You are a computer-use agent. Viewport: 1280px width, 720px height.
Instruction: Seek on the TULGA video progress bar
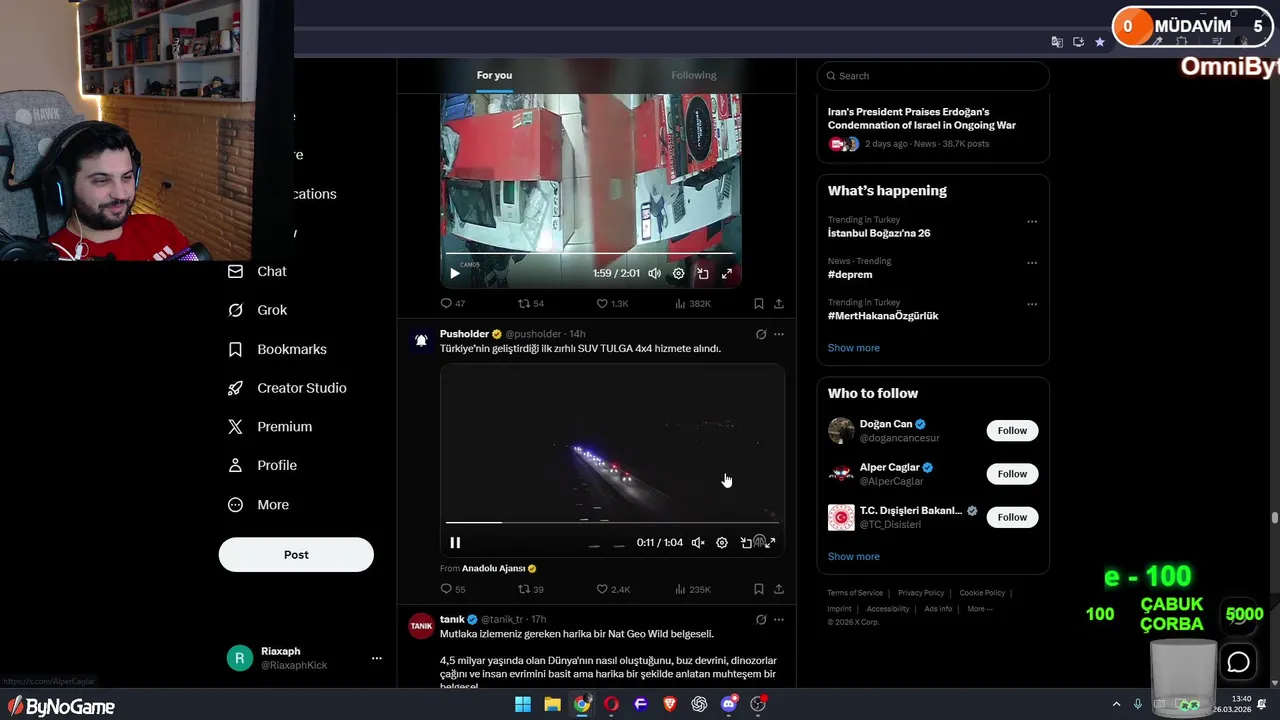click(x=612, y=522)
